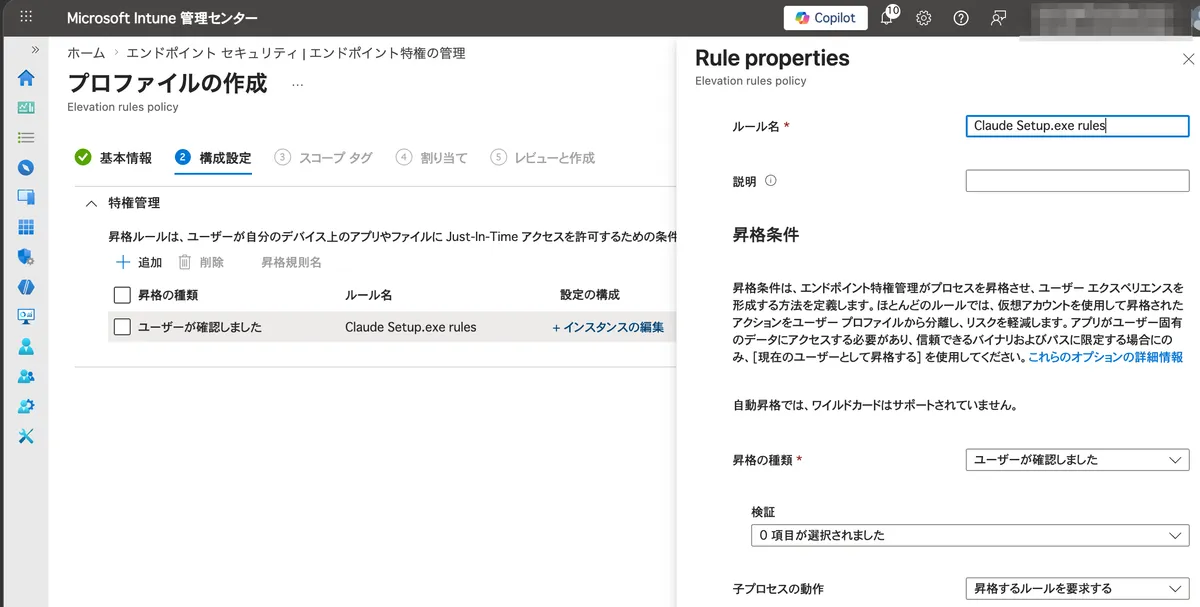Click the info icon next to 説明
The height and width of the screenshot is (607, 1200).
click(770, 181)
